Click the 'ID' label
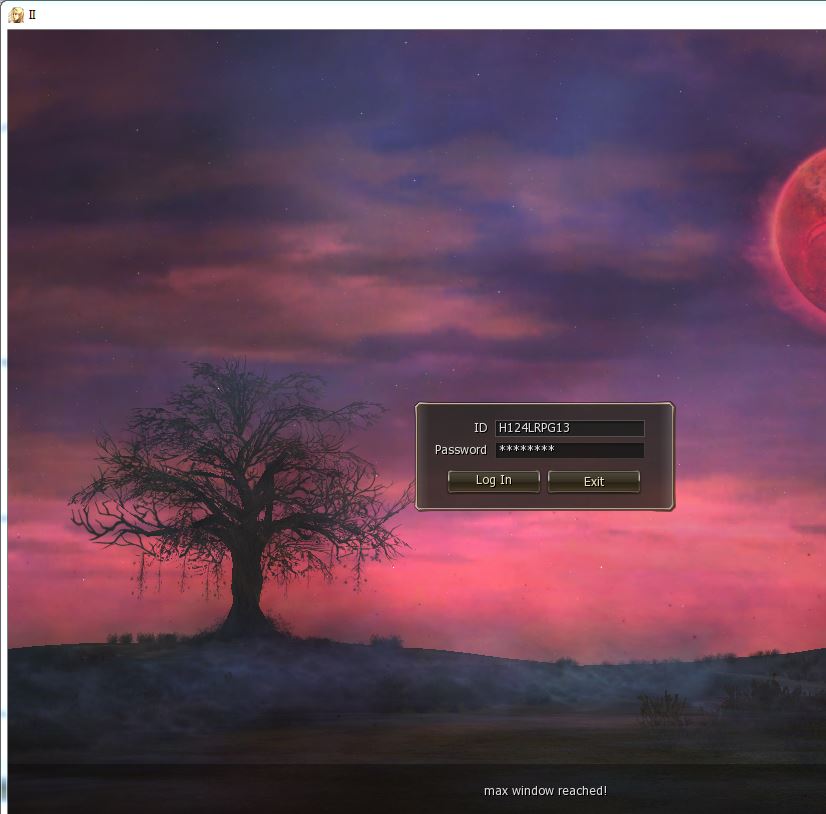This screenshot has width=826, height=814. click(480, 428)
